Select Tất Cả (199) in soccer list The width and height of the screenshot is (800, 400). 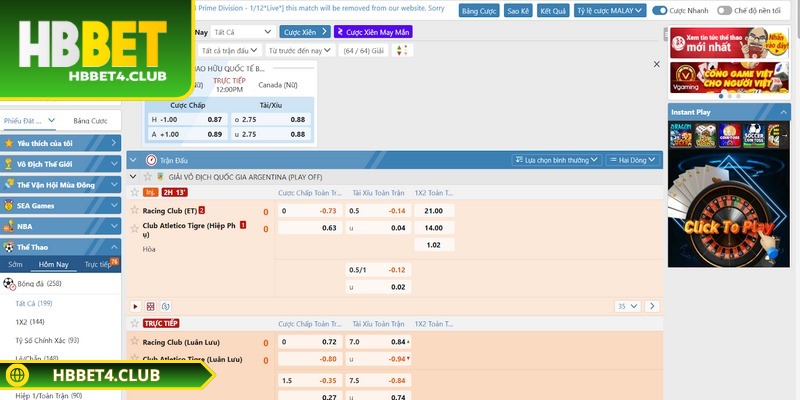[x=34, y=304]
